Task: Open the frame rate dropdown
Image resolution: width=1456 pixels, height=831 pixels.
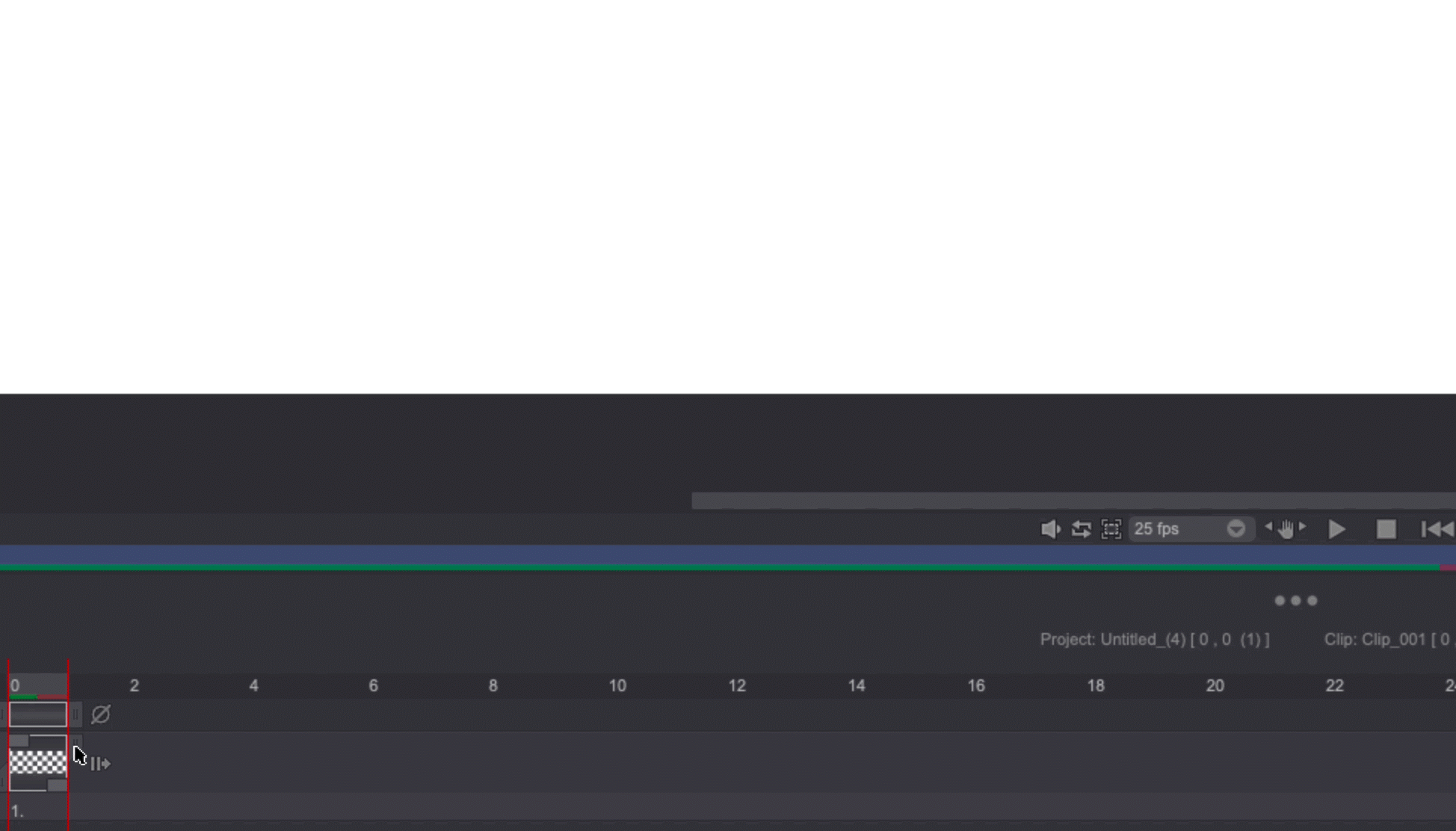Action: [x=1236, y=529]
